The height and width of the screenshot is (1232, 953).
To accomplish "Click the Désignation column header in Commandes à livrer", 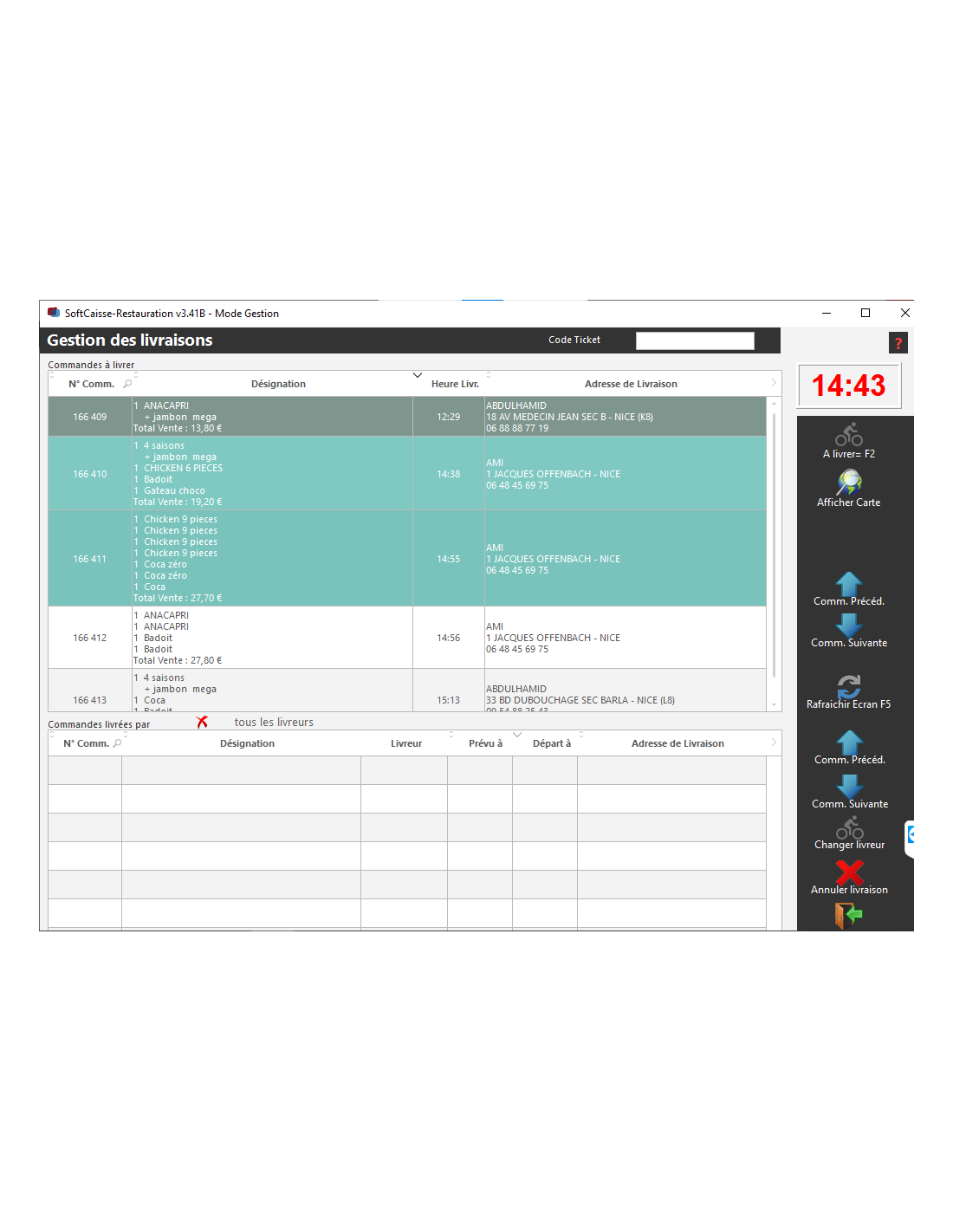I will [278, 384].
